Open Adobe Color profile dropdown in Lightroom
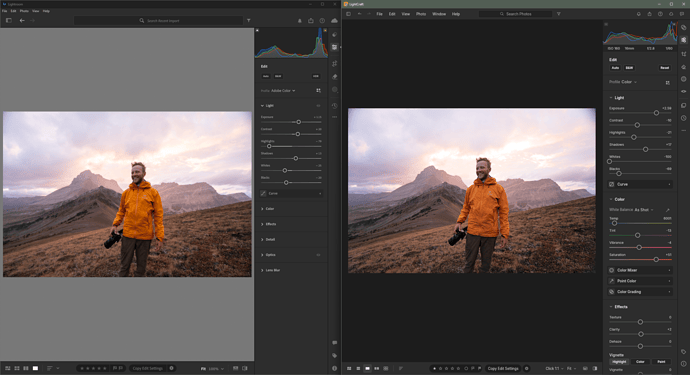This screenshot has width=690, height=375. (283, 91)
